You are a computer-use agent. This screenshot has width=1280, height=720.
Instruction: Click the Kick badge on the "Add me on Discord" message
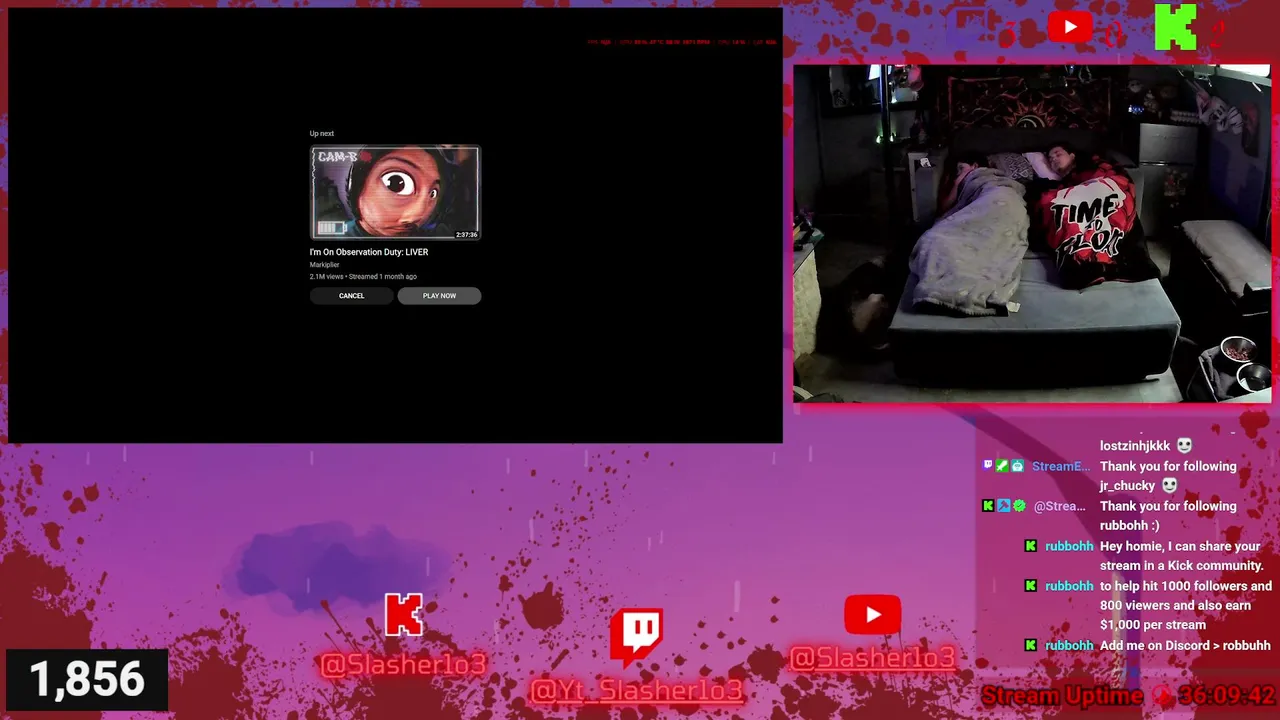[1031, 645]
